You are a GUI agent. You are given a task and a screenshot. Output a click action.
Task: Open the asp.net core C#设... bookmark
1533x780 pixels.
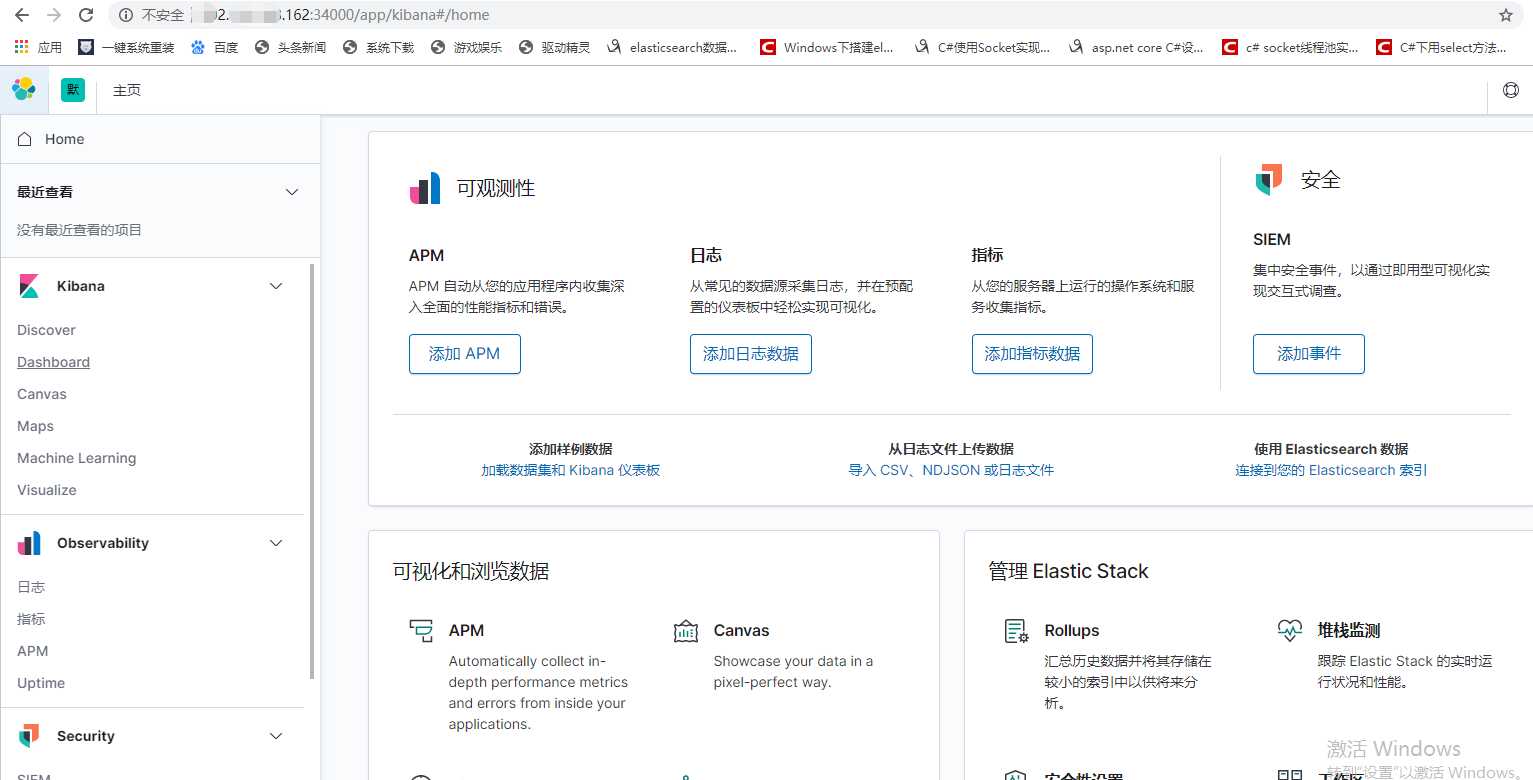pyautogui.click(x=1136, y=47)
